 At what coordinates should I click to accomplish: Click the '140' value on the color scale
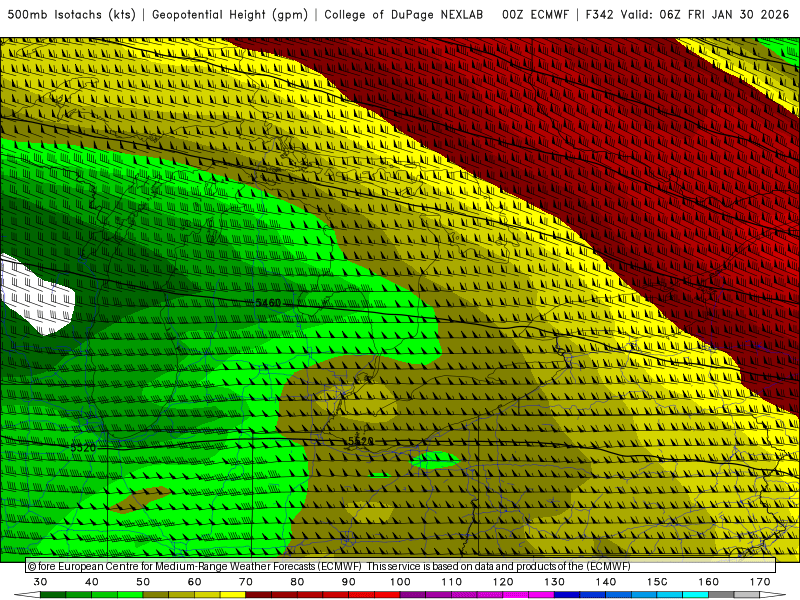[606, 582]
